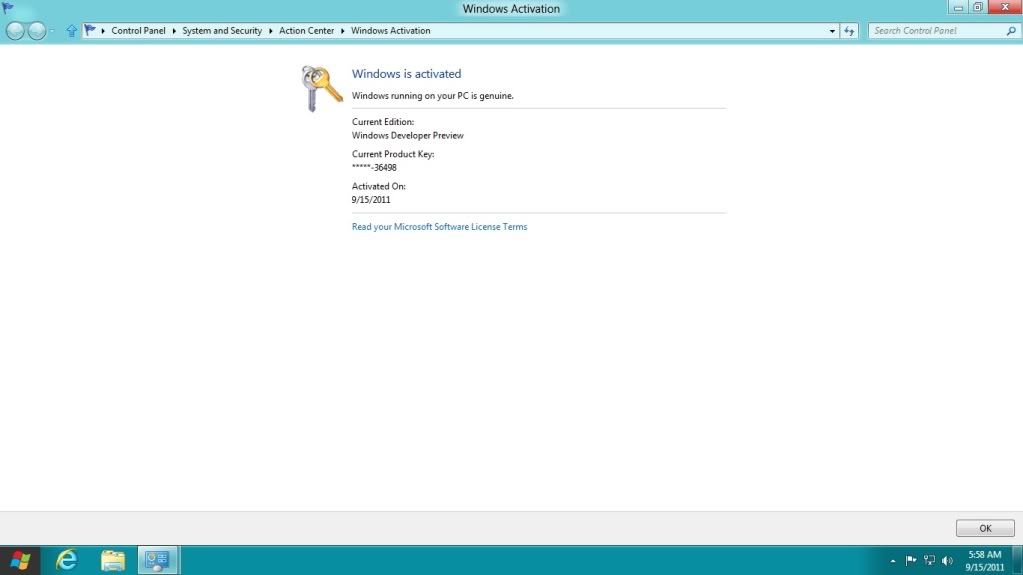Open the address bar history dropdown
This screenshot has height=575, width=1023.
point(832,31)
